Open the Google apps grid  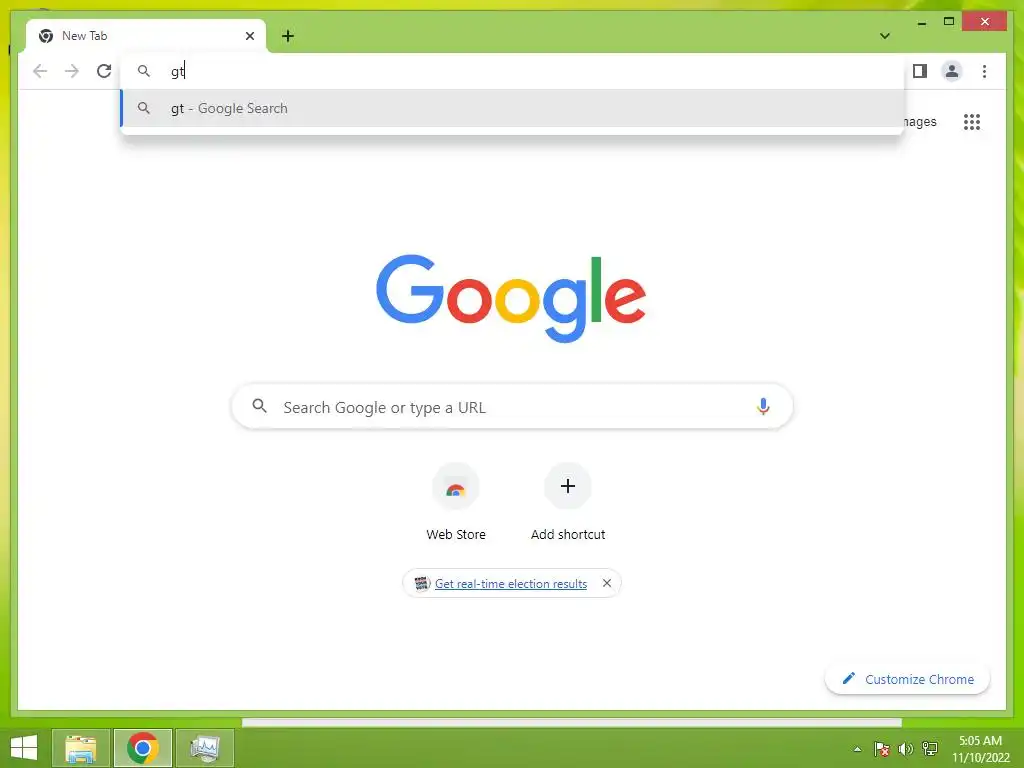click(x=972, y=121)
